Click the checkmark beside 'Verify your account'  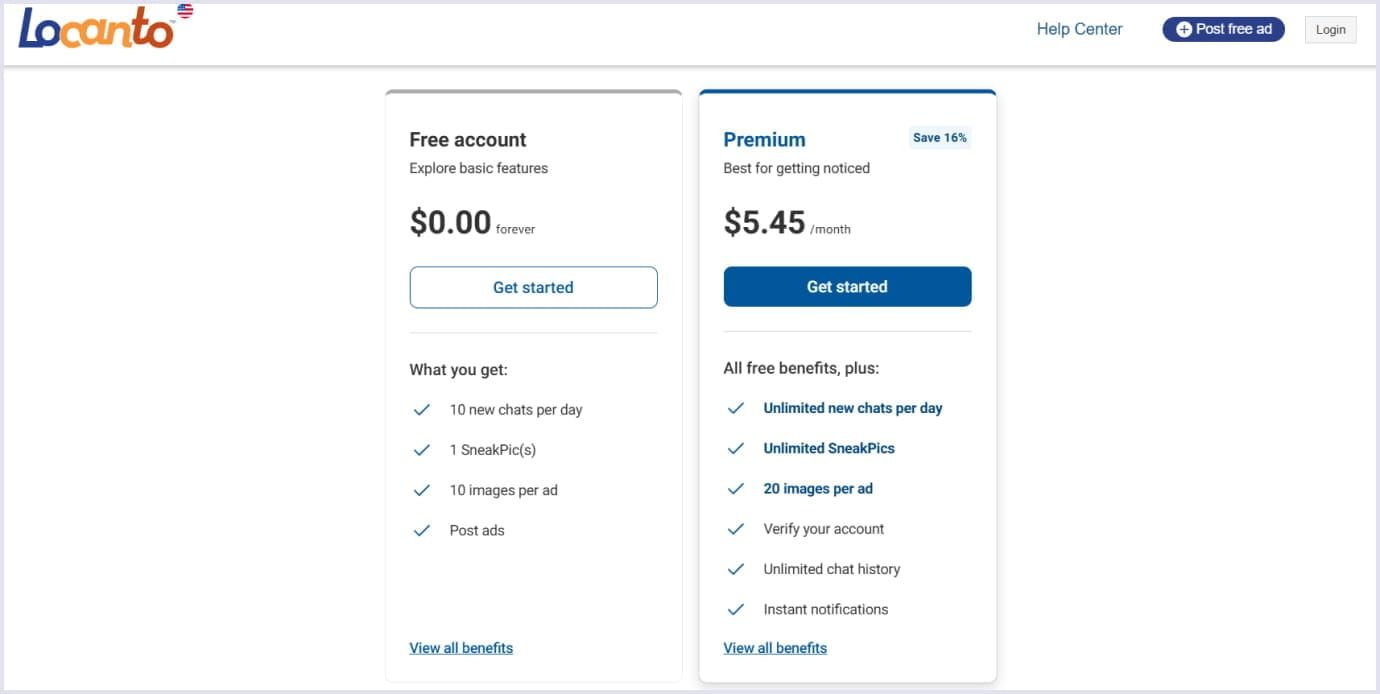click(736, 528)
